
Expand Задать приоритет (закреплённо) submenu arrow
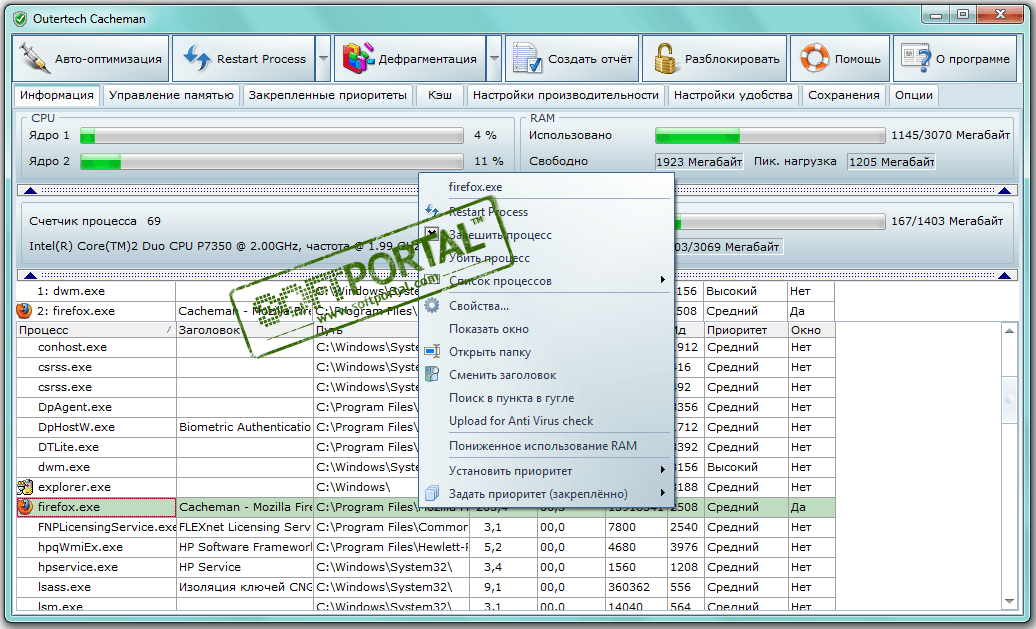[x=663, y=492]
